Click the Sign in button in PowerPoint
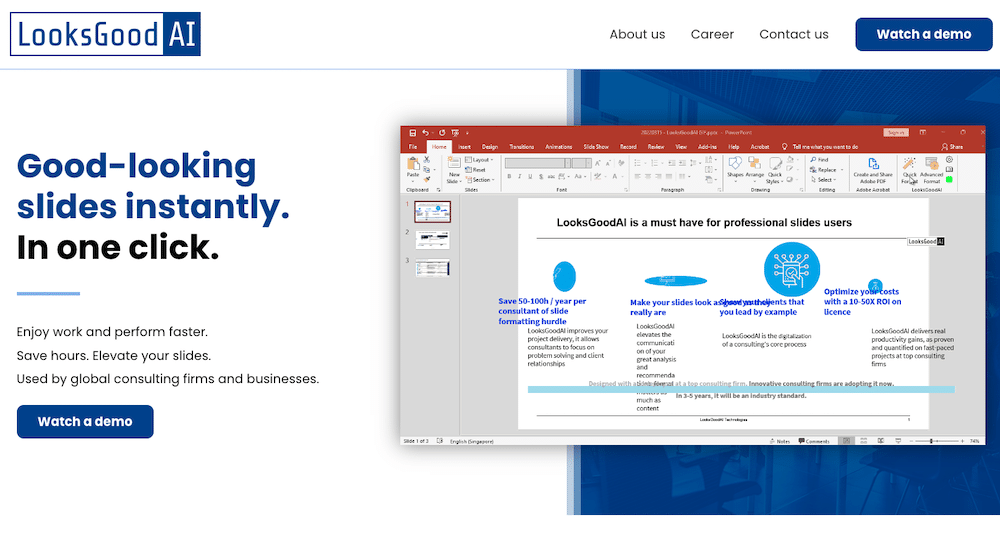Viewport: 1000px width, 553px height. click(x=896, y=133)
